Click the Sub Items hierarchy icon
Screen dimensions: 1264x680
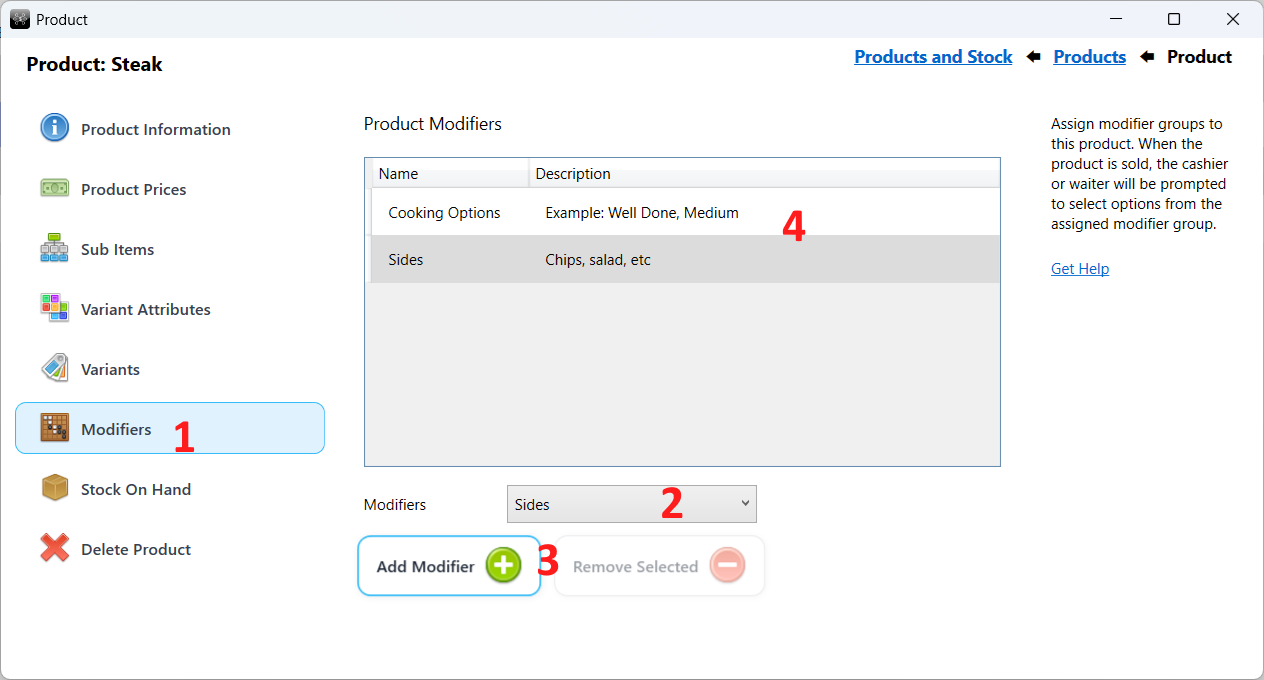pyautogui.click(x=54, y=248)
